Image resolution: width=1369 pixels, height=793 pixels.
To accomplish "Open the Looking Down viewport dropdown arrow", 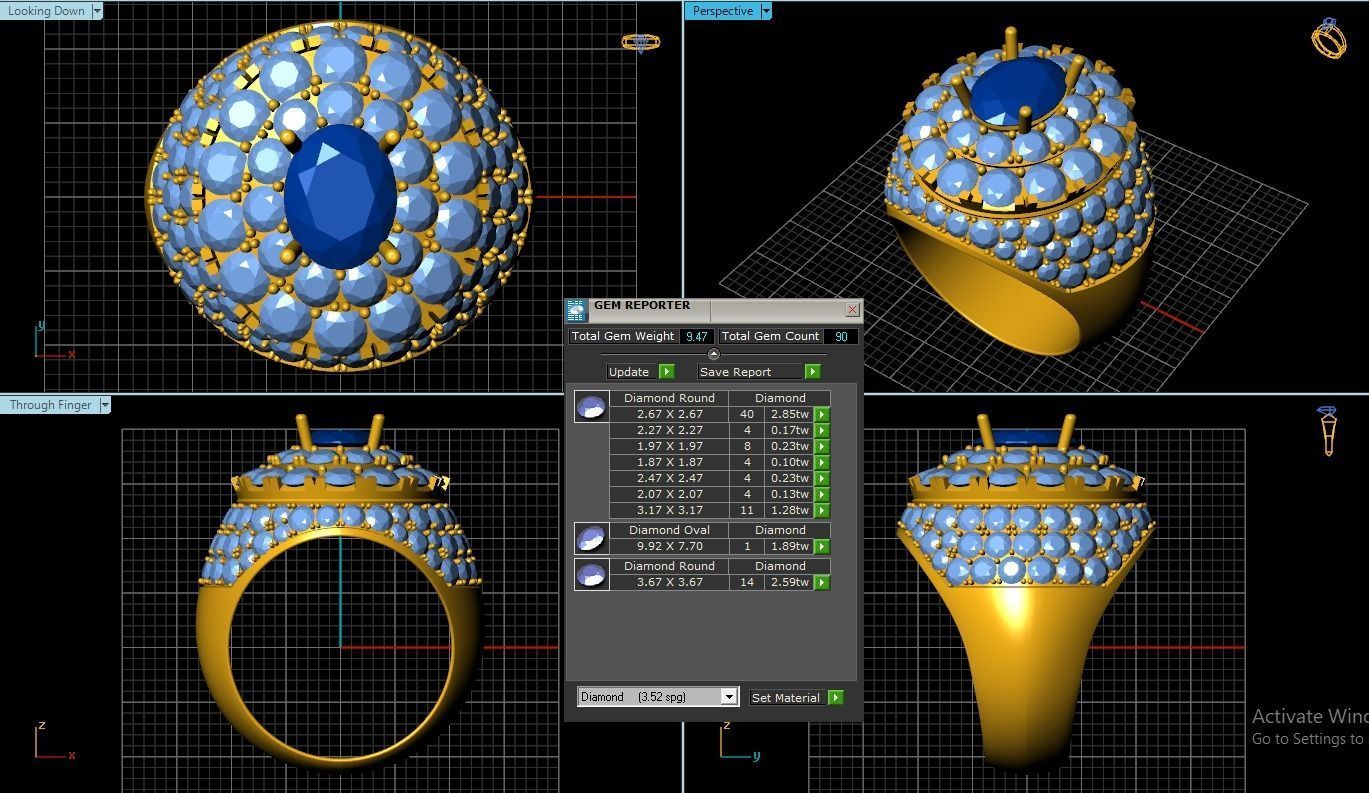I will coord(97,11).
